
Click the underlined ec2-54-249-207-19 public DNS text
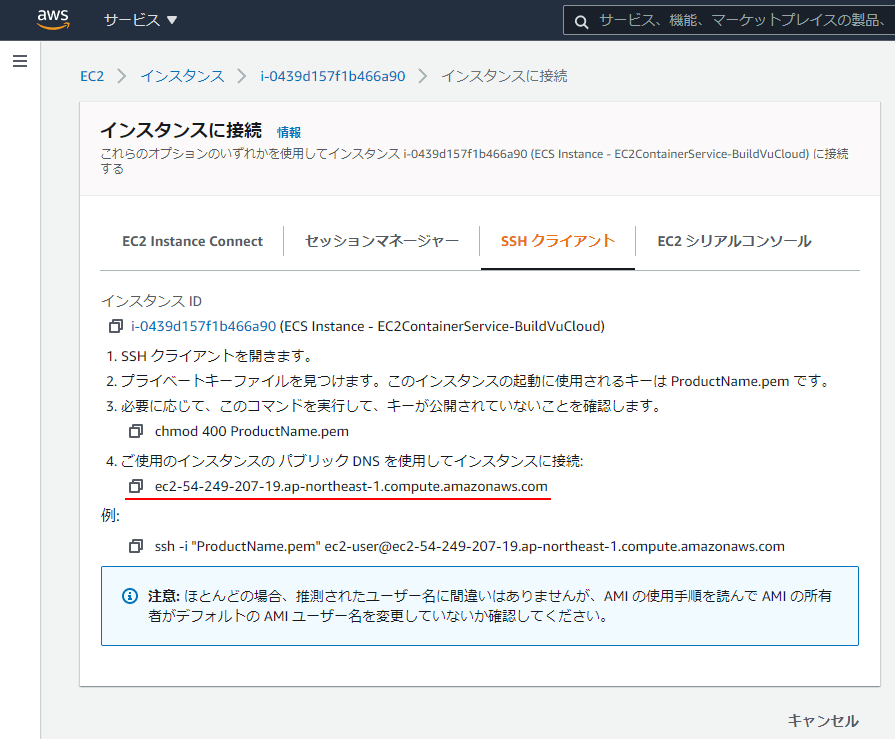pyautogui.click(x=351, y=486)
